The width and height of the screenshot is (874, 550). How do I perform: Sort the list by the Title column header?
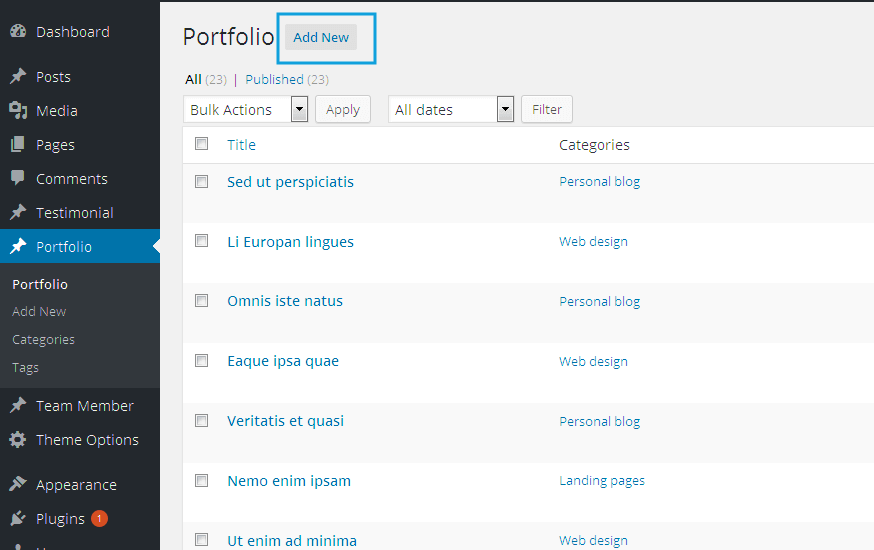241,145
